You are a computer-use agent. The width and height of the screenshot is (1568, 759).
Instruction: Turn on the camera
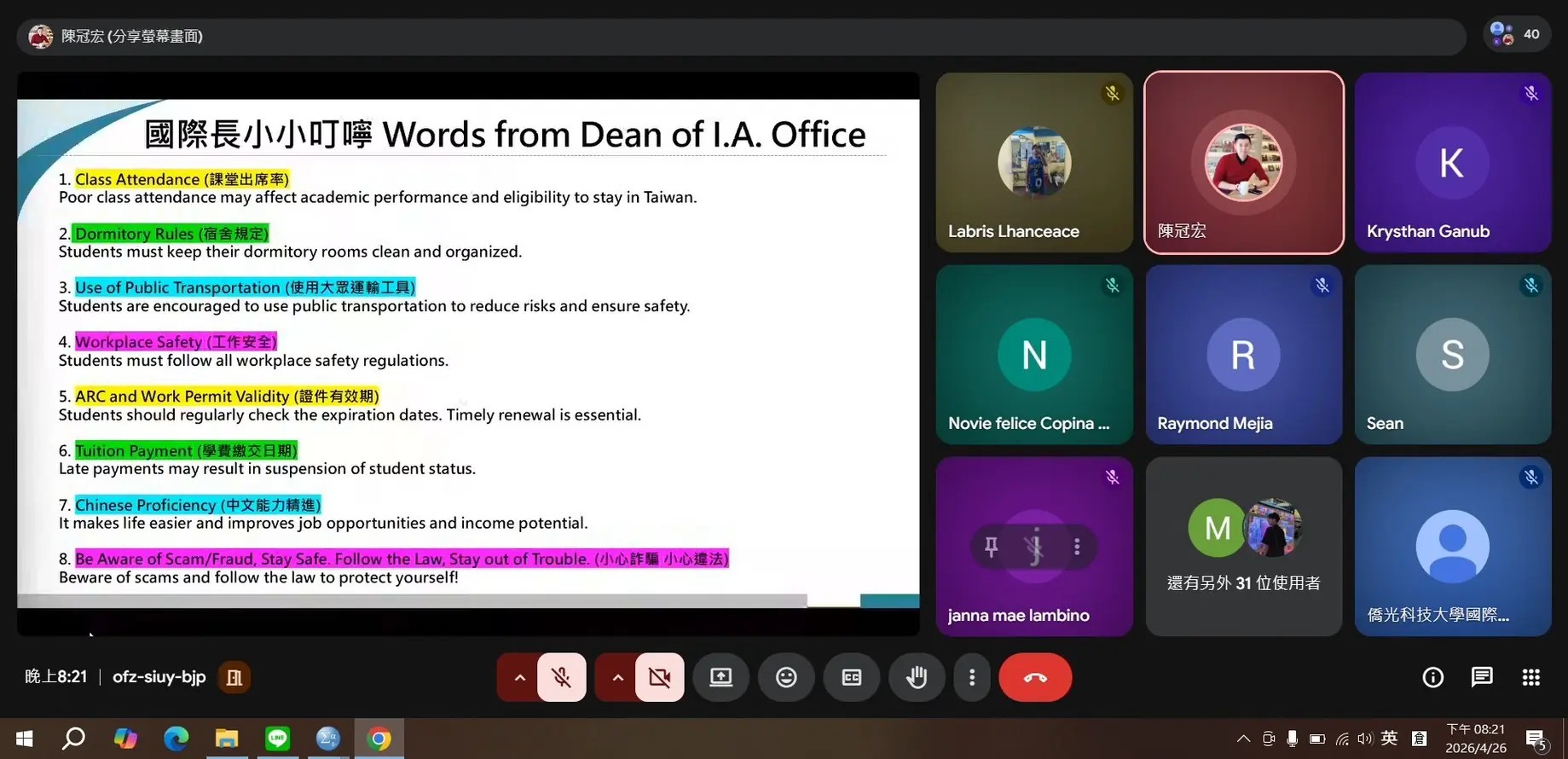(659, 677)
